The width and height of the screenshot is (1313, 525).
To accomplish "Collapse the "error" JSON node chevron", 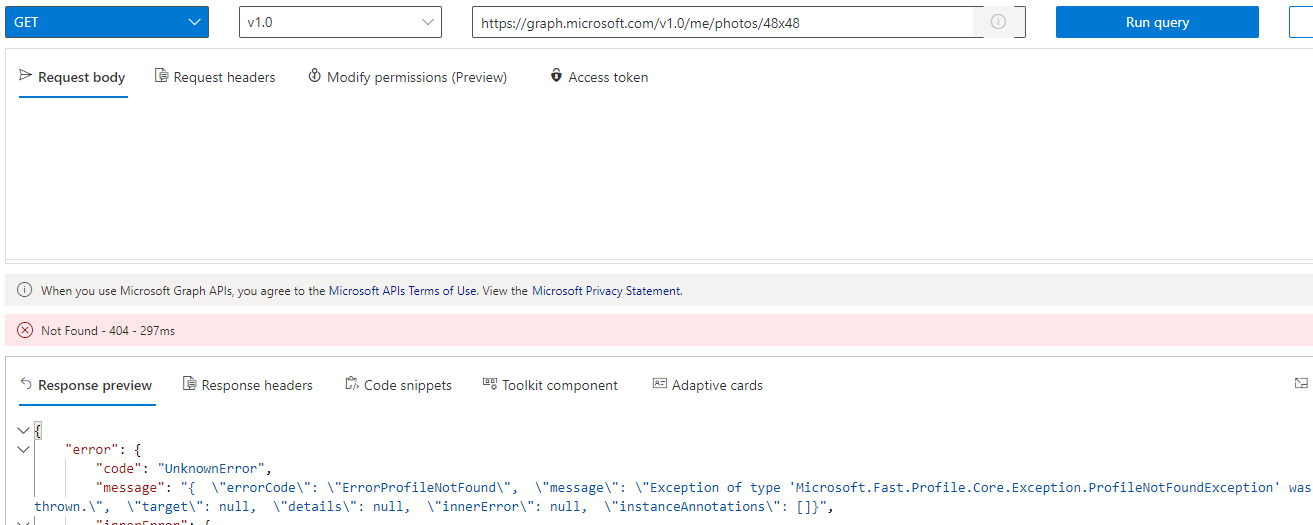I will [x=24, y=450].
